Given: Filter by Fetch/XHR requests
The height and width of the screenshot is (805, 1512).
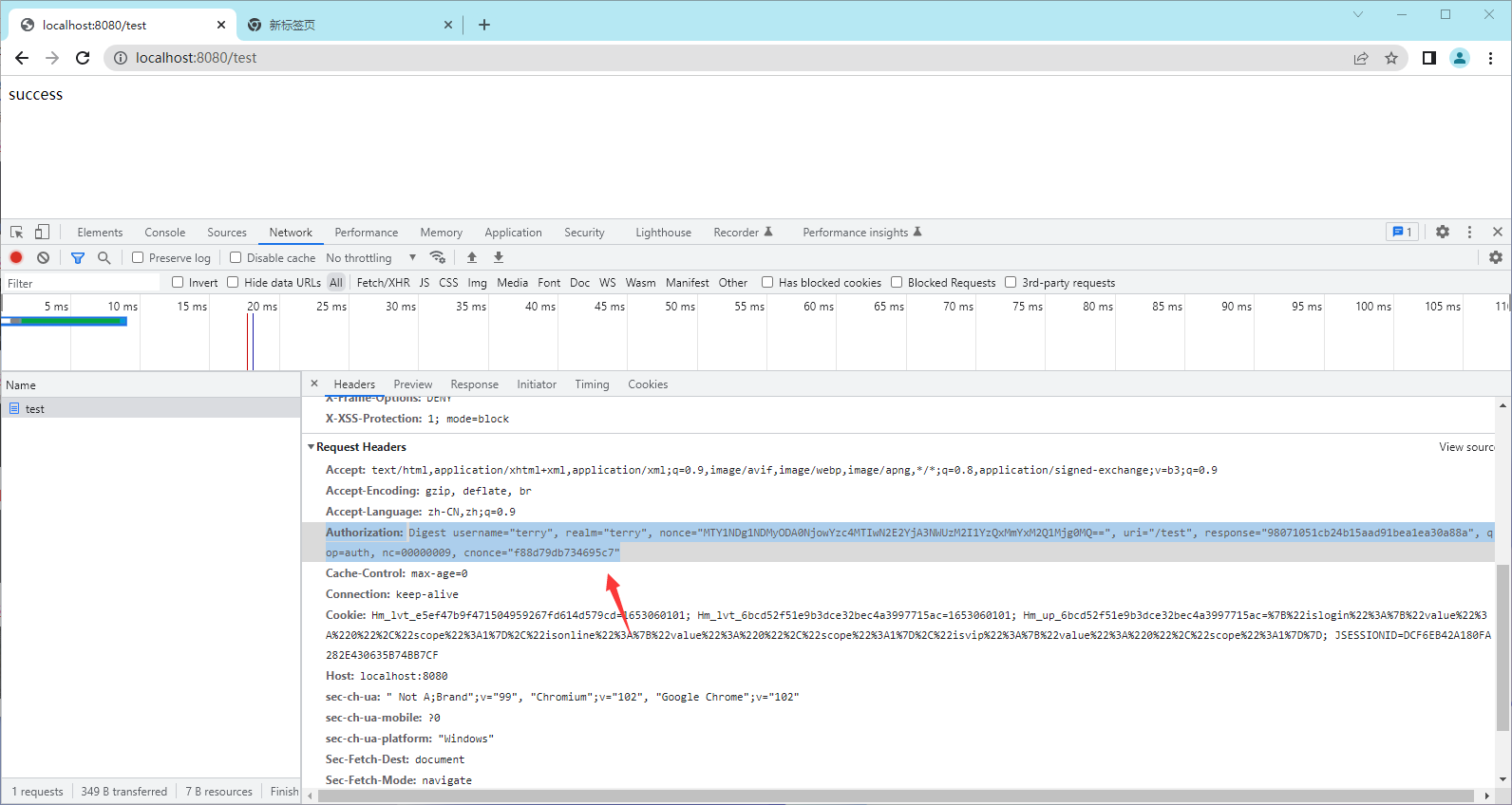Looking at the screenshot, I should tap(383, 283).
